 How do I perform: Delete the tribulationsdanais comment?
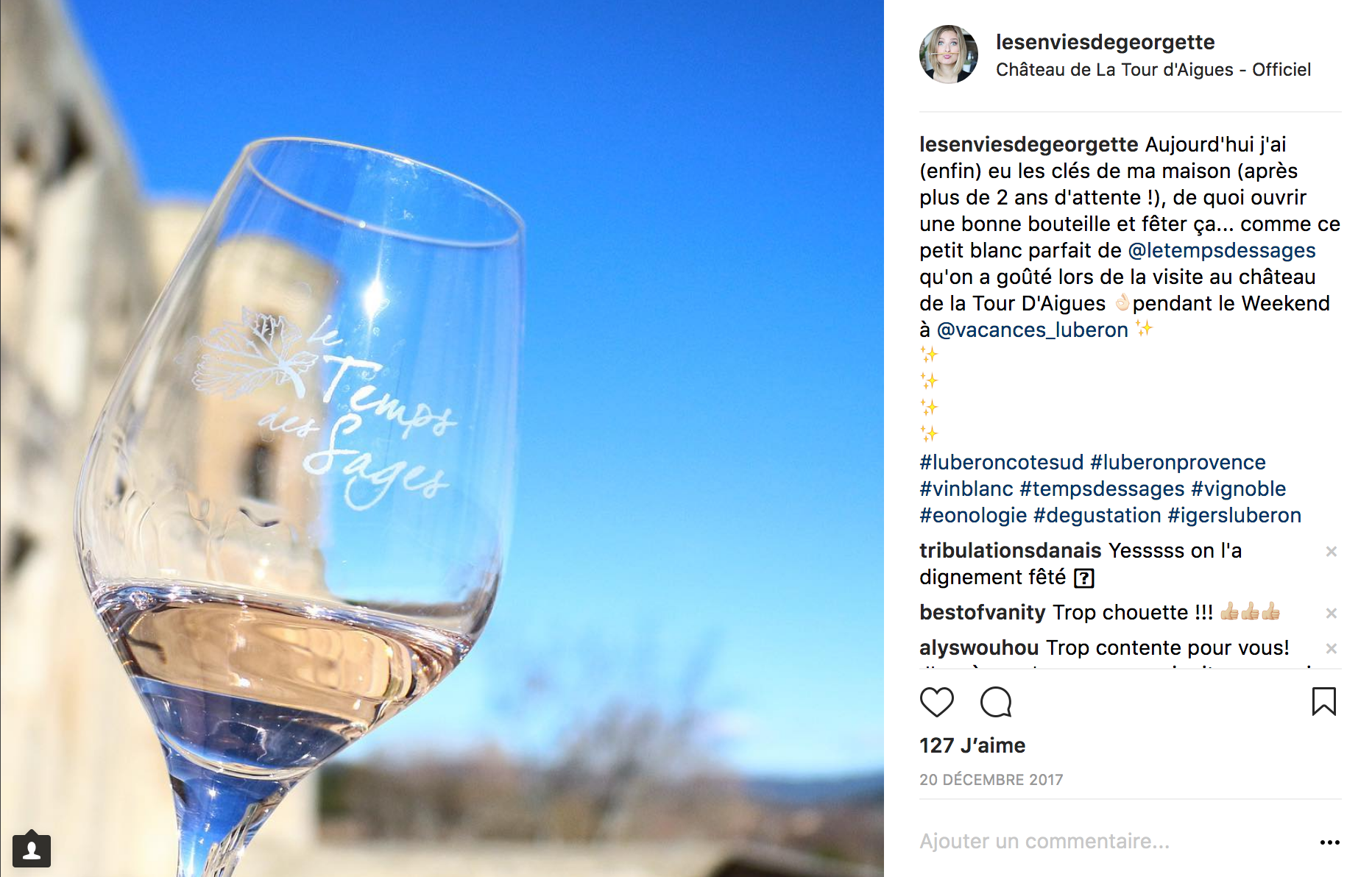click(x=1331, y=552)
